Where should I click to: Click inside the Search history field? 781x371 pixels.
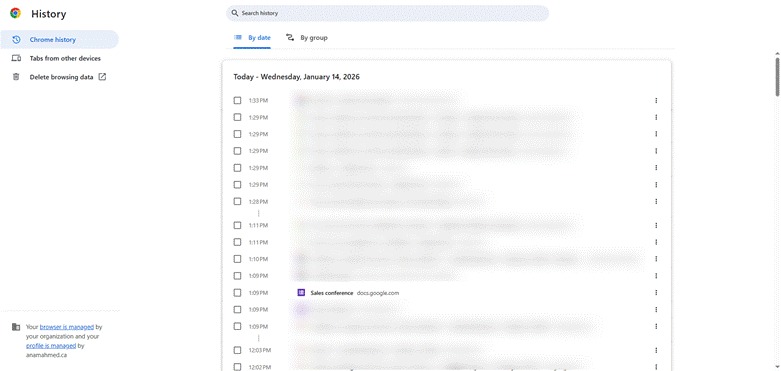[x=387, y=13]
